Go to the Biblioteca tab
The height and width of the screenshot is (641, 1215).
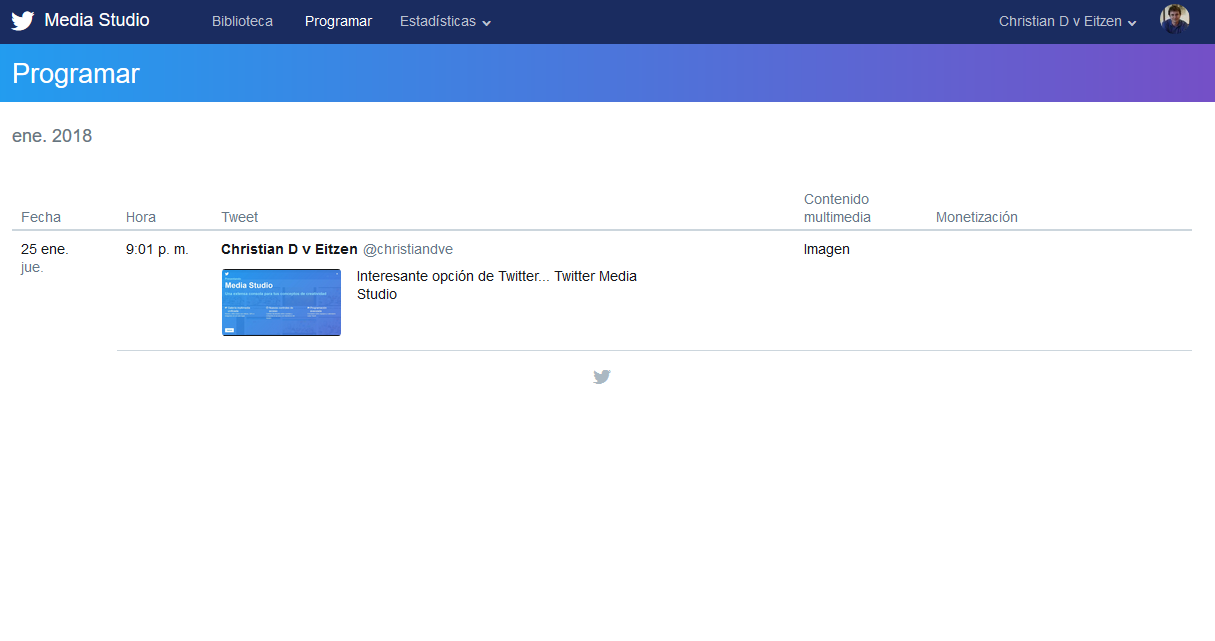tap(242, 21)
